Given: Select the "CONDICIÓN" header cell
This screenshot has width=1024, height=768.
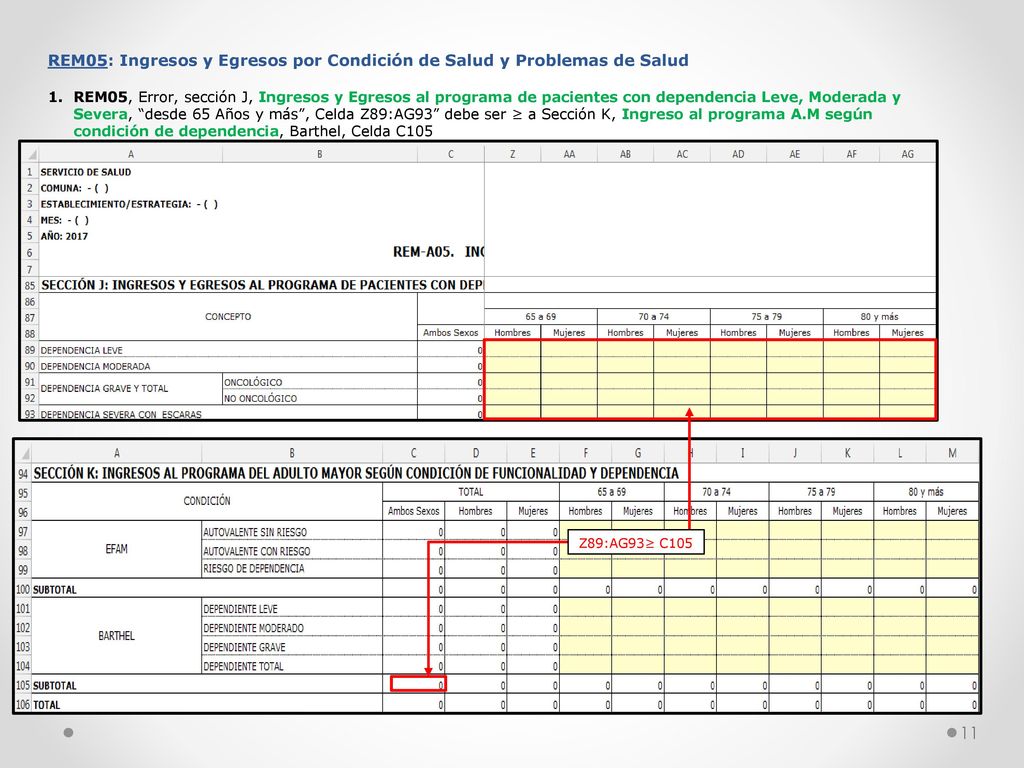Looking at the screenshot, I should [207, 501].
